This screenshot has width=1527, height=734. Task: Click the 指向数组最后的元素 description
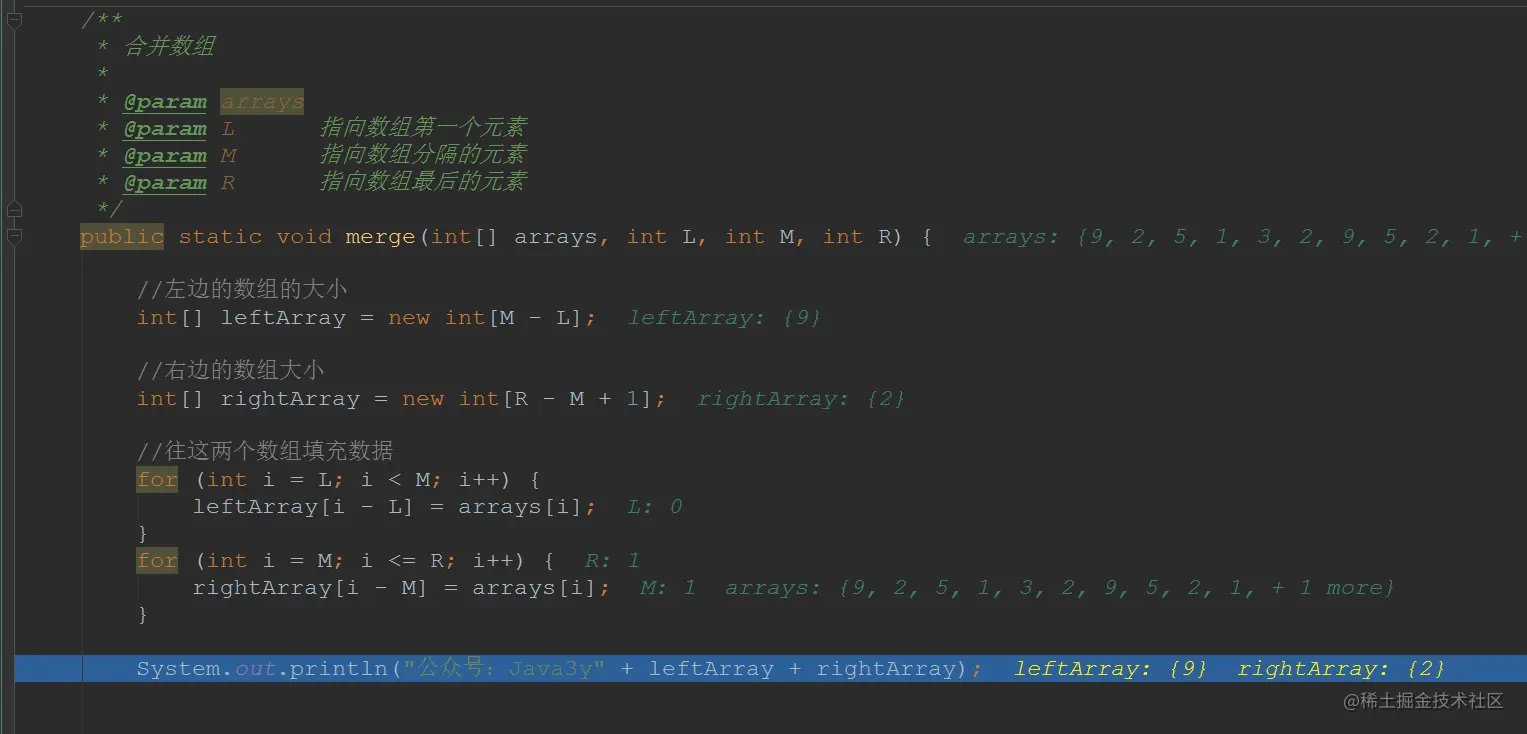pos(423,181)
